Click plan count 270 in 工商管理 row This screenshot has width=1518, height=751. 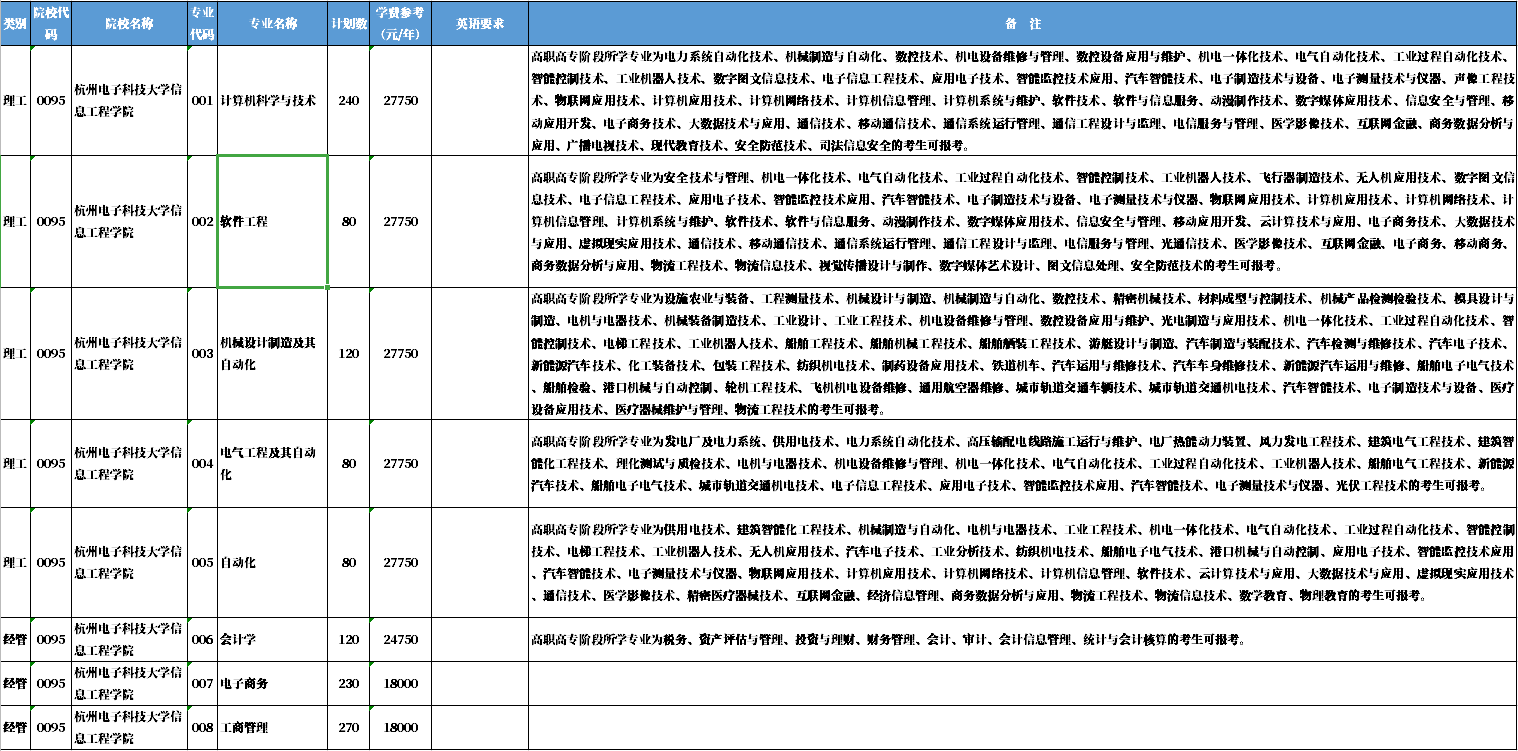tap(349, 728)
